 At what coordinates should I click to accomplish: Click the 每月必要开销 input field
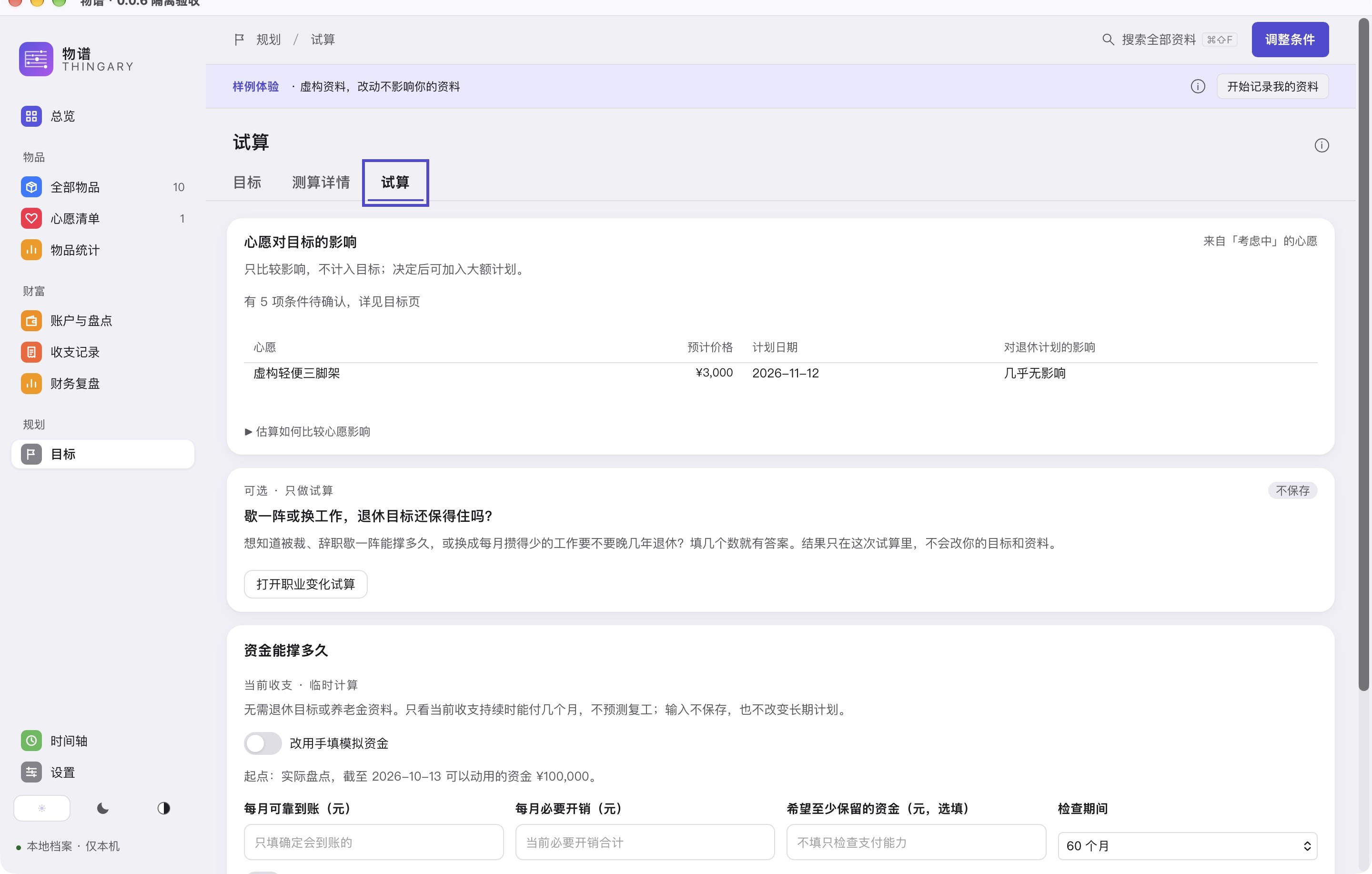pyautogui.click(x=645, y=842)
